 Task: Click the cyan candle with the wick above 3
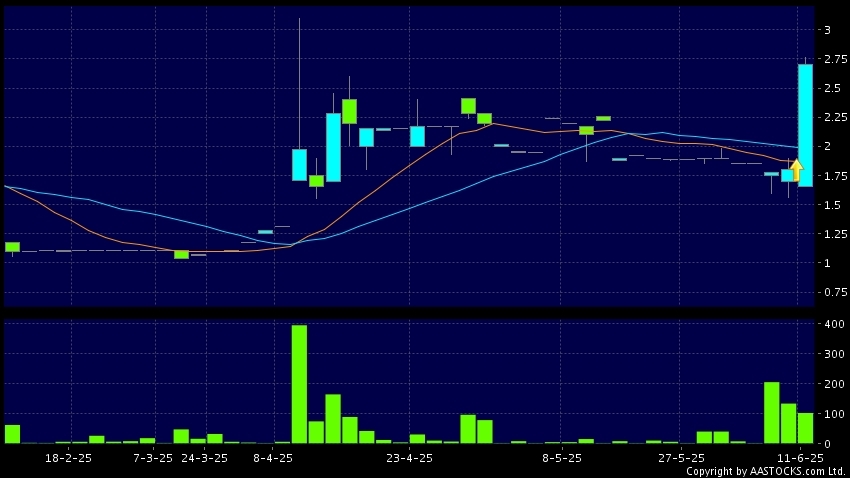(299, 165)
